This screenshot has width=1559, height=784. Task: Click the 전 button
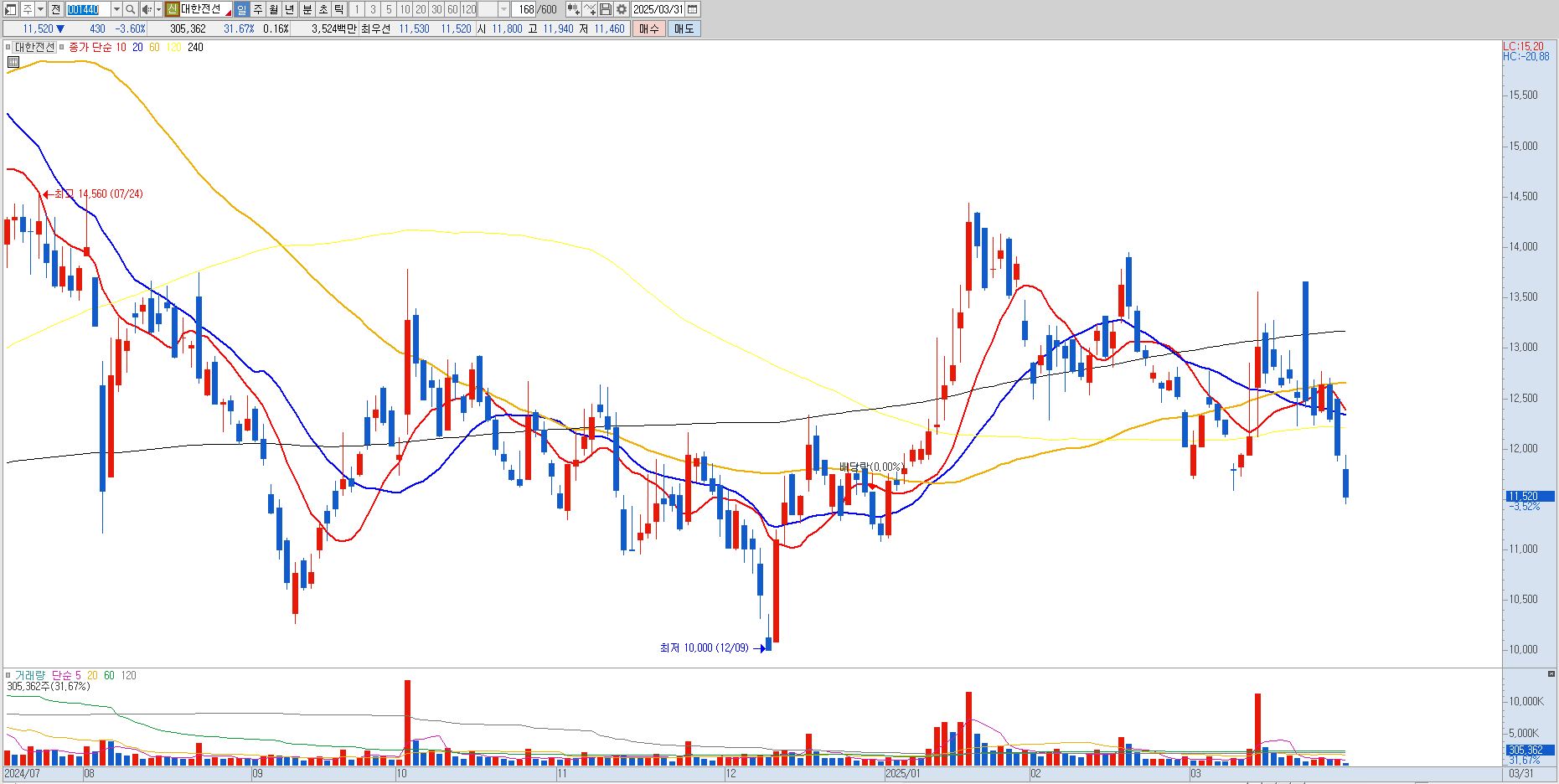(56, 9)
